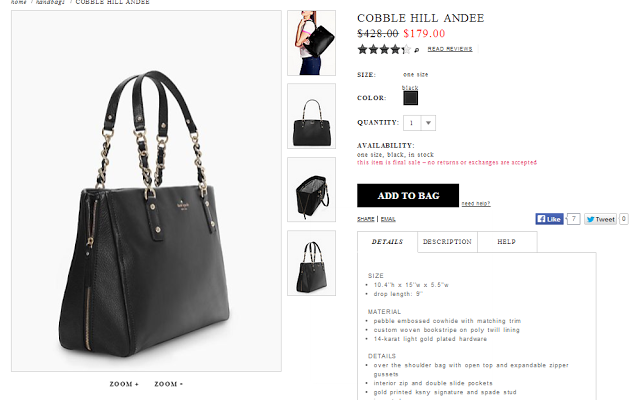Click the Add to Bag button
The height and width of the screenshot is (400, 640).
point(408,196)
